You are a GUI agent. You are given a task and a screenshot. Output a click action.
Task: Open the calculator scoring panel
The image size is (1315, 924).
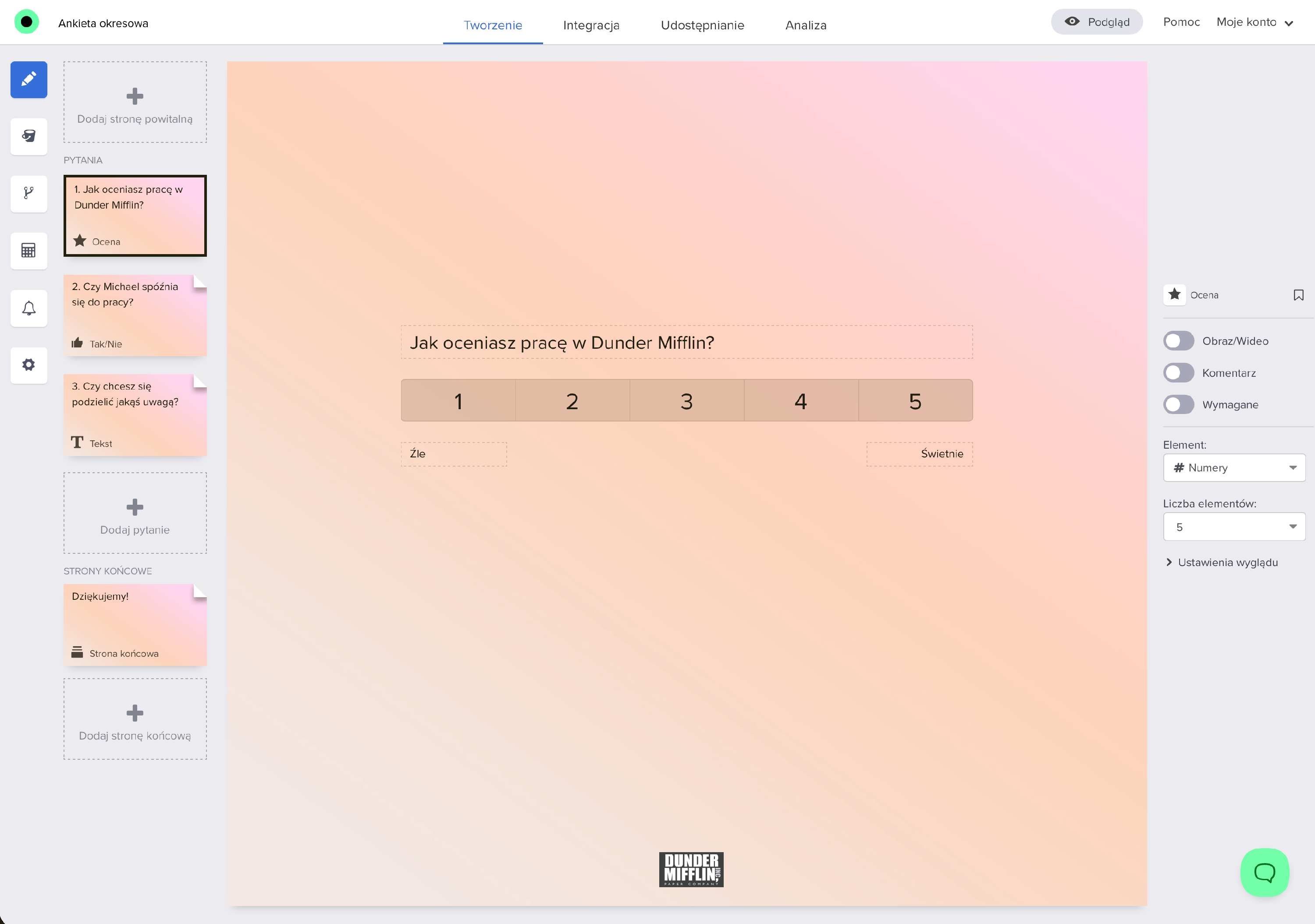tap(28, 251)
